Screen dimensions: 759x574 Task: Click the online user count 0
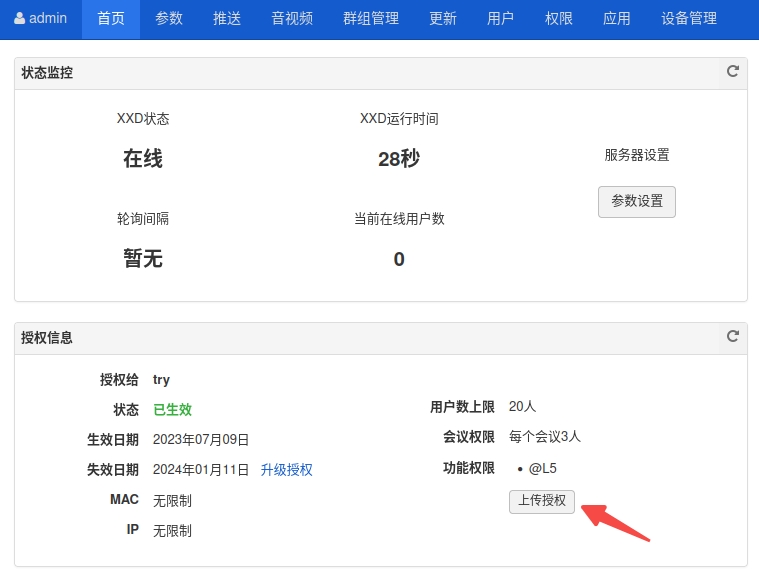coord(399,259)
